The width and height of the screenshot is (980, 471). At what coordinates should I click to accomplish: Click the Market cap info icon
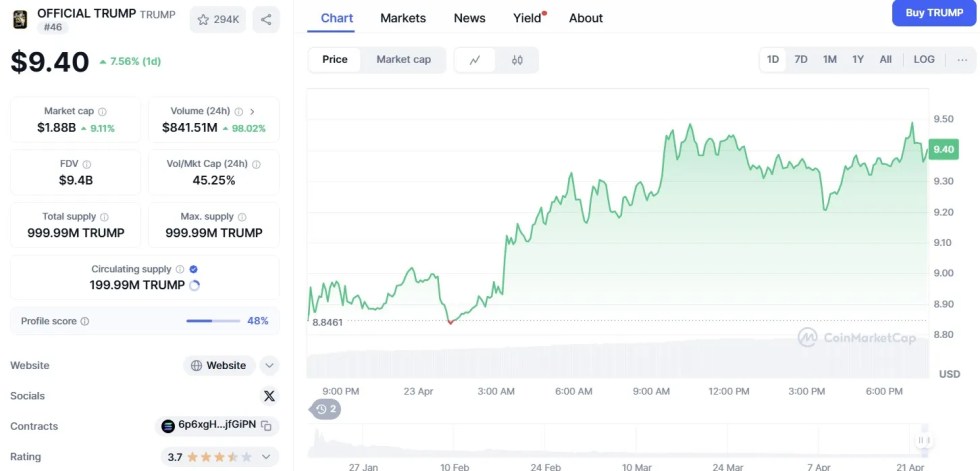point(102,112)
